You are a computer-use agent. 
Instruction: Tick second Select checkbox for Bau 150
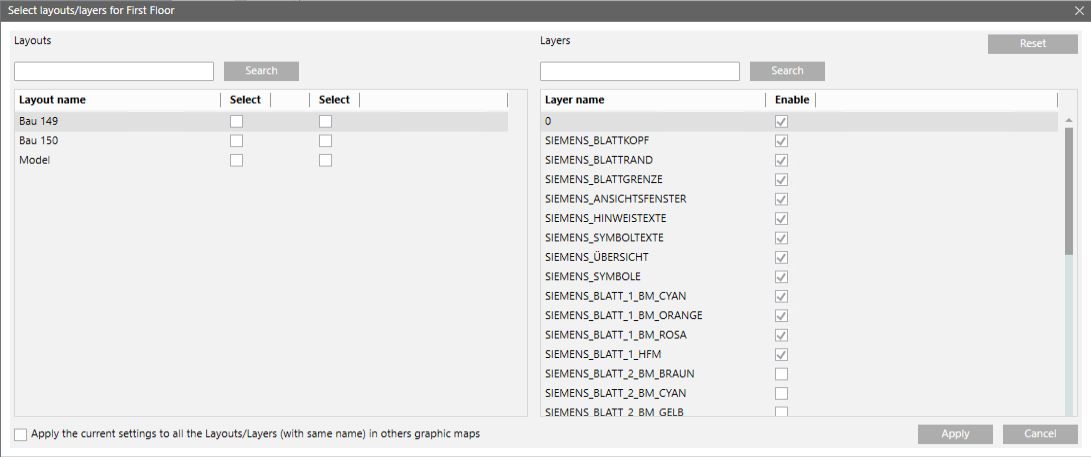(x=326, y=141)
